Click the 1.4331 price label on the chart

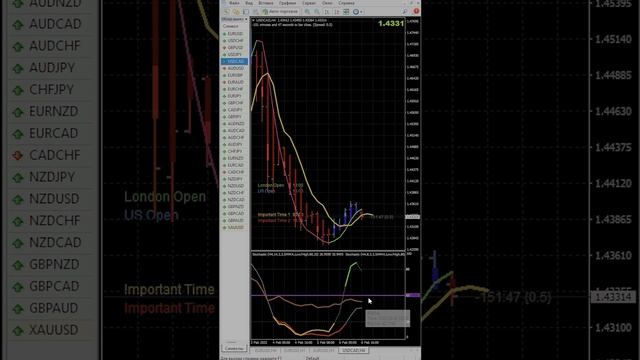click(x=391, y=24)
